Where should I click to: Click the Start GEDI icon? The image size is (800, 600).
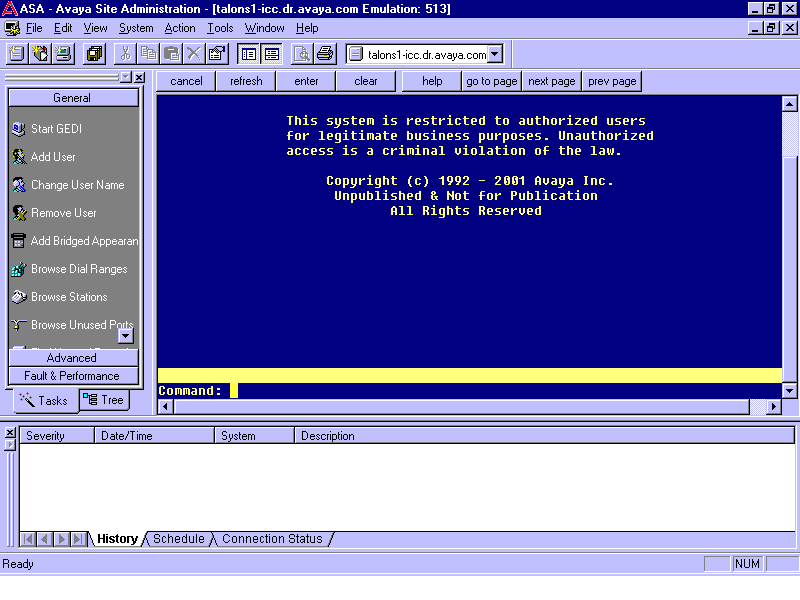coord(19,129)
